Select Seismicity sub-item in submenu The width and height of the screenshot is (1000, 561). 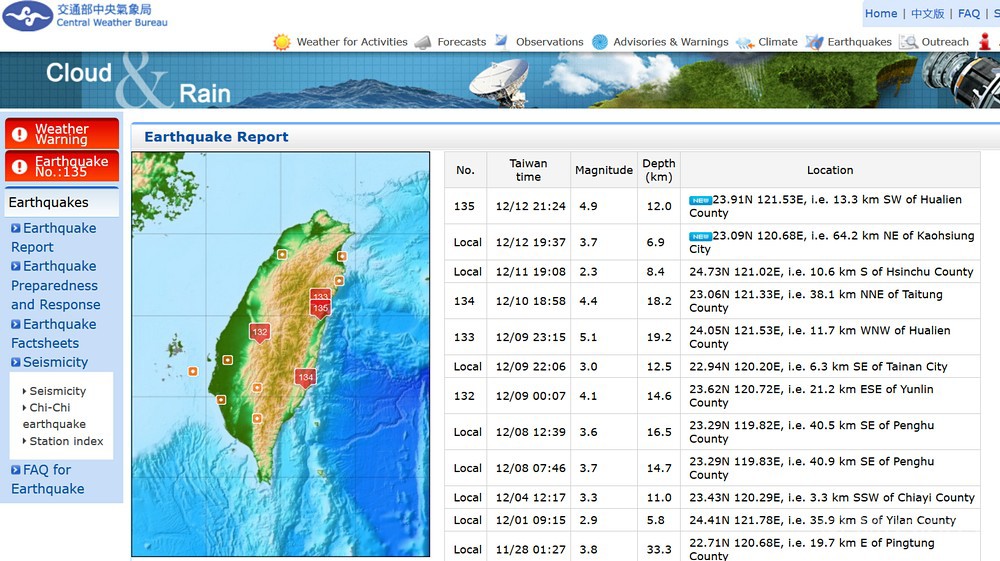(x=57, y=391)
